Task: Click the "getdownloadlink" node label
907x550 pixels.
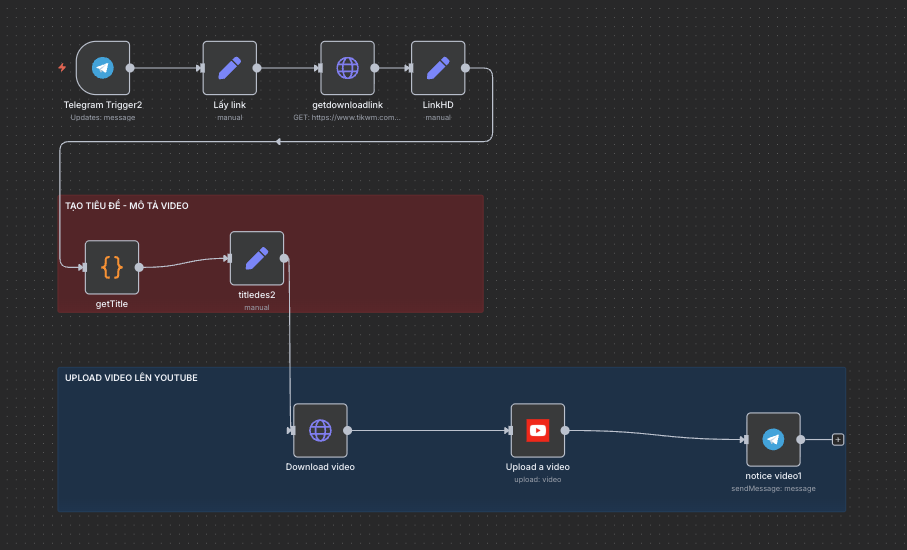Action: tap(348, 105)
